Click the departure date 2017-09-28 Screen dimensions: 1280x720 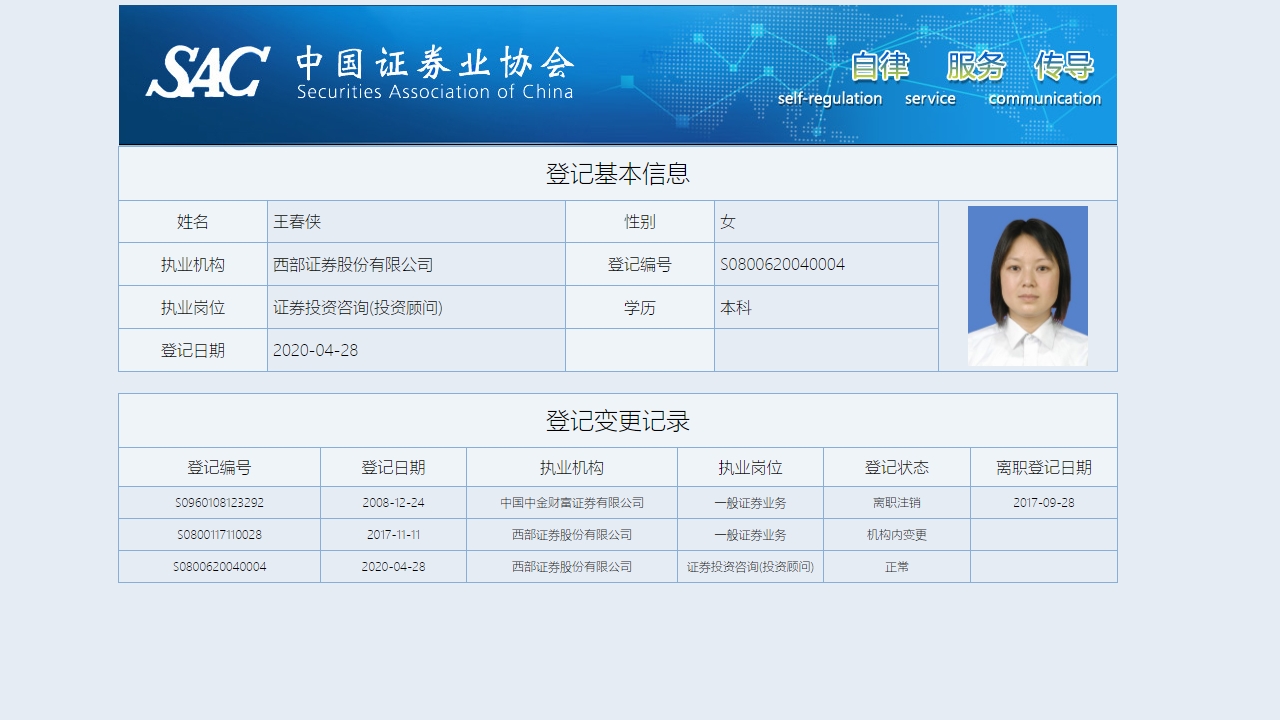1043,503
